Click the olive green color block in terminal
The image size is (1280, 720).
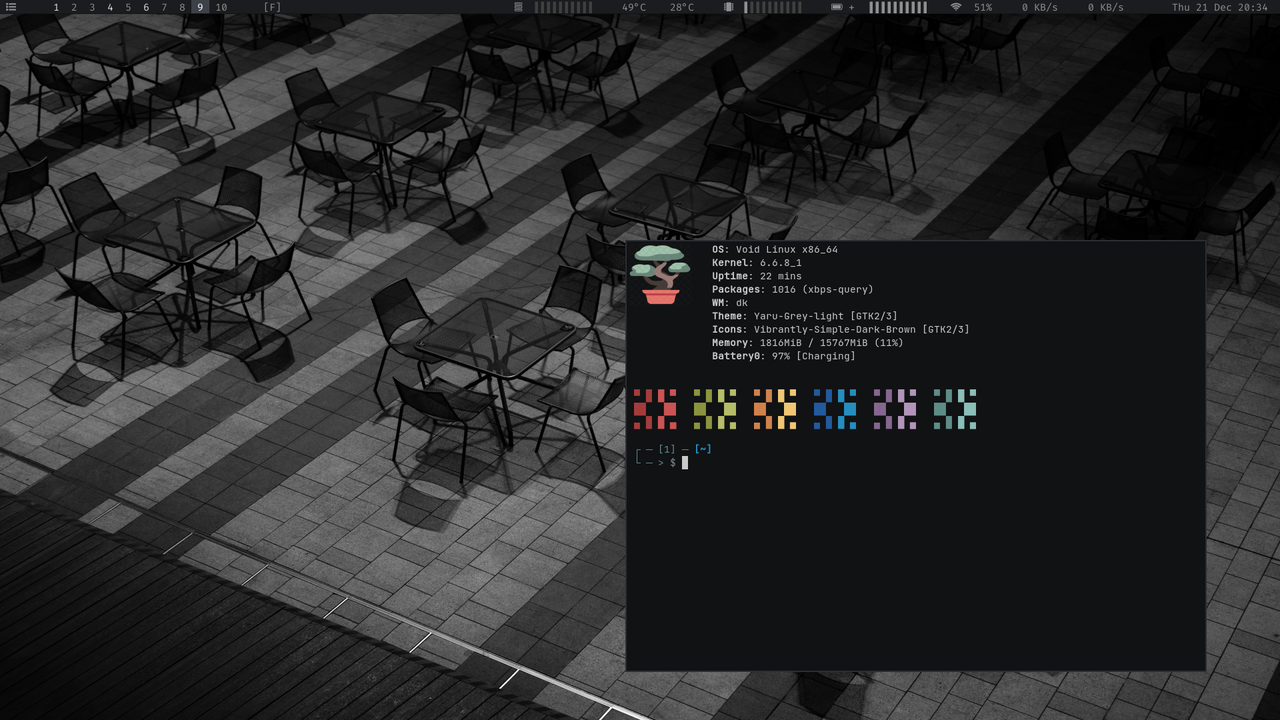click(x=715, y=409)
